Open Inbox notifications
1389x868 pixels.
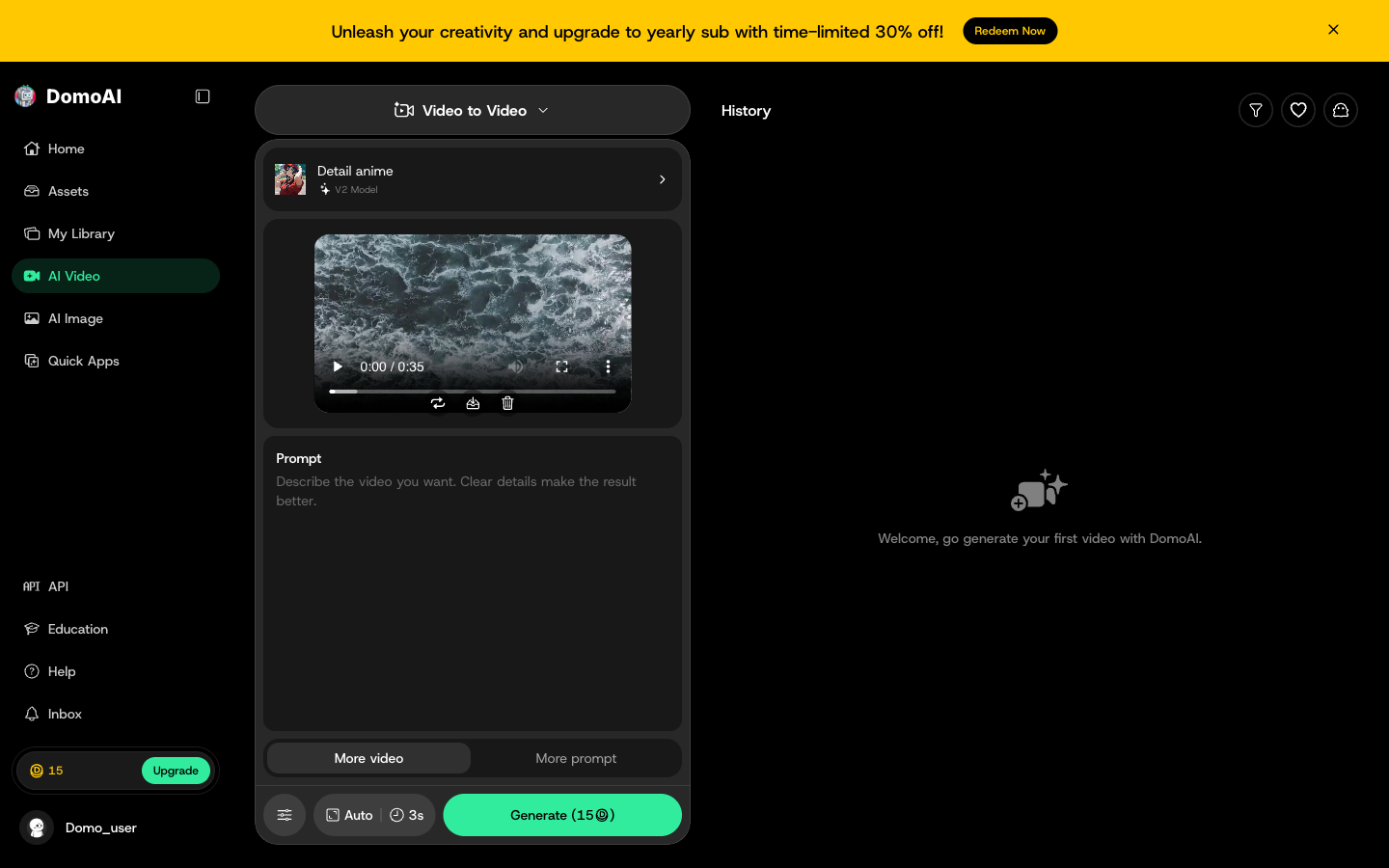[x=116, y=714]
